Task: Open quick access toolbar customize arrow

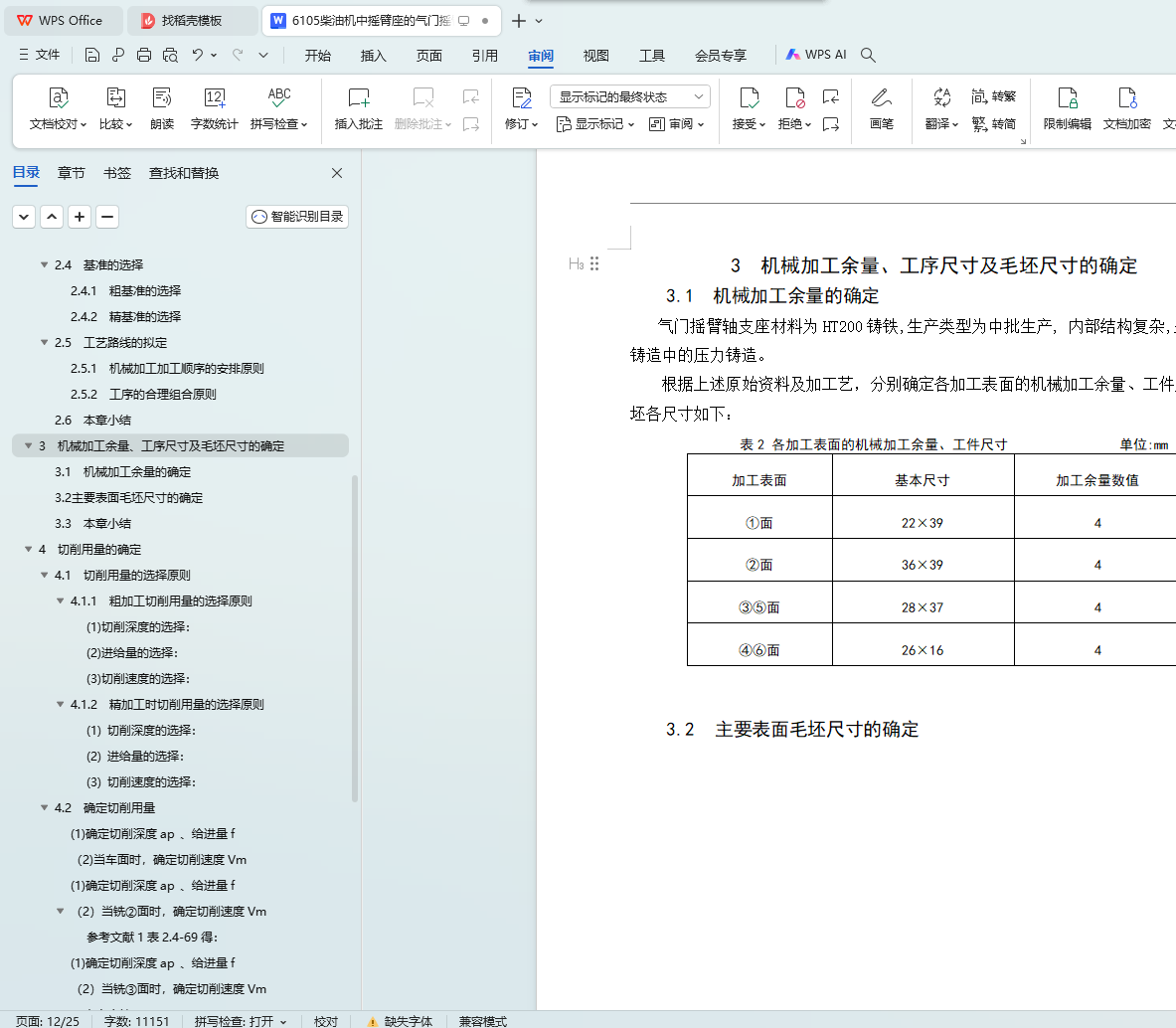Action: (x=263, y=55)
